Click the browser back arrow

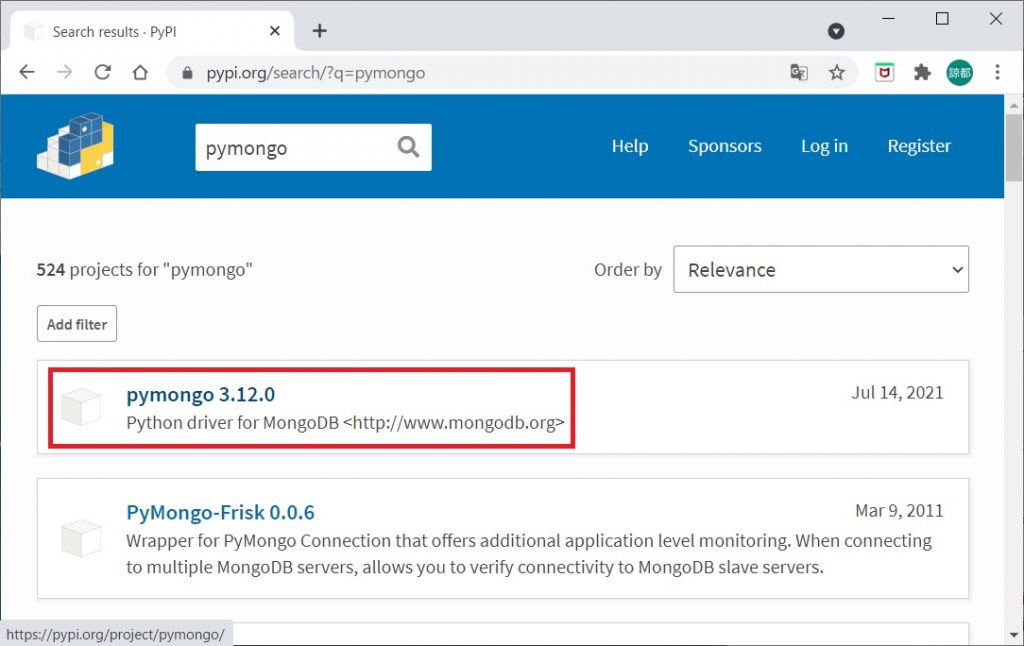pos(27,72)
